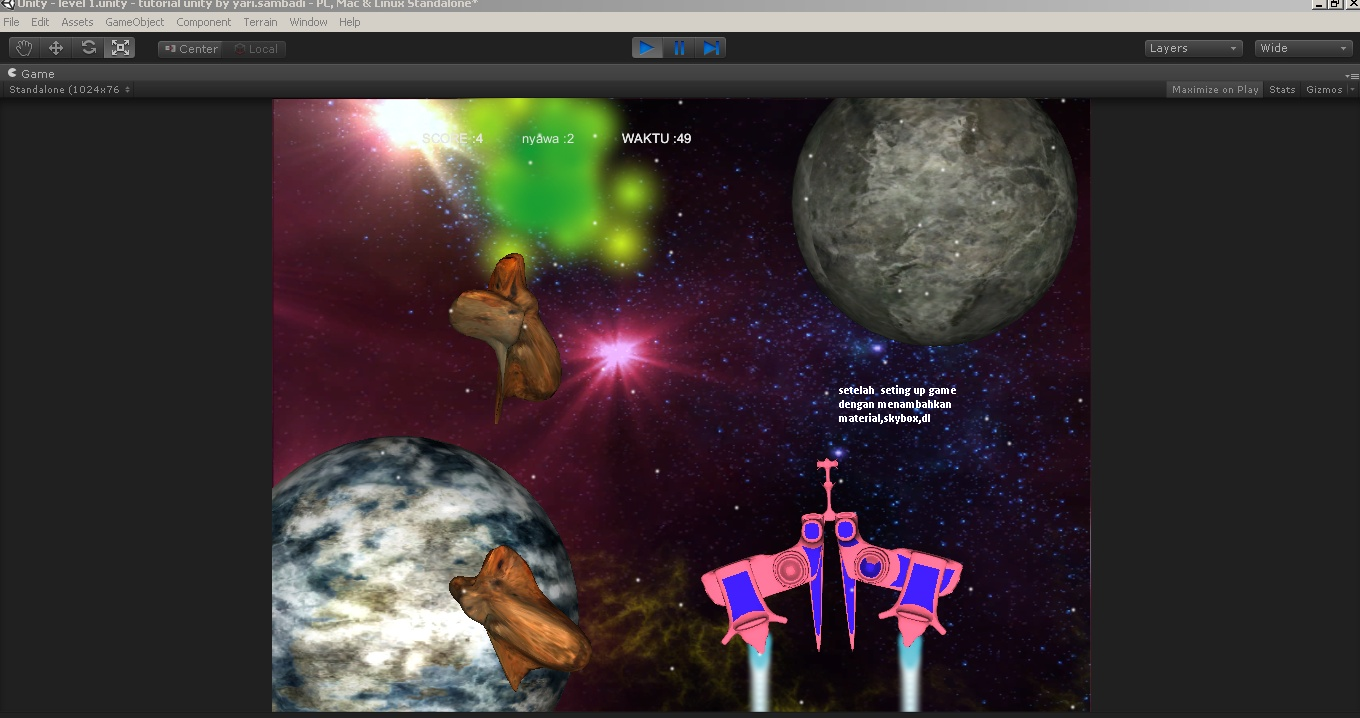
Task: Step forward one frame
Action: [711, 47]
